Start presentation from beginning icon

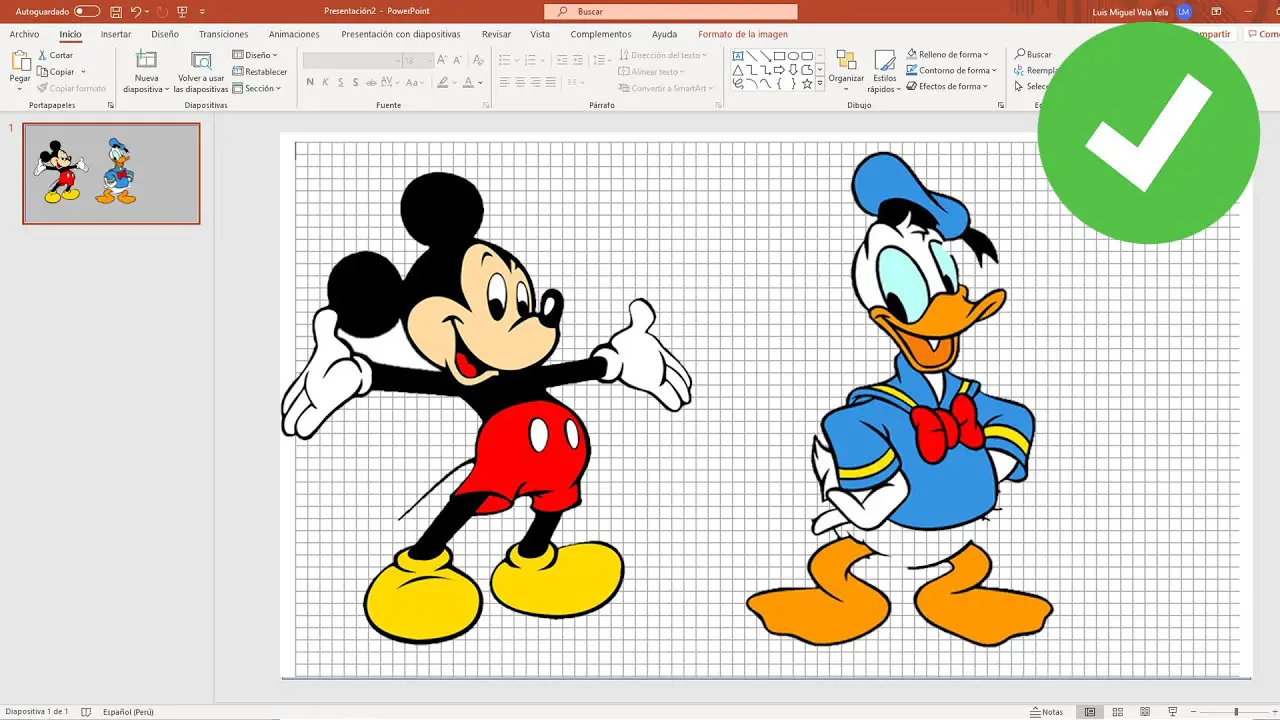click(181, 11)
